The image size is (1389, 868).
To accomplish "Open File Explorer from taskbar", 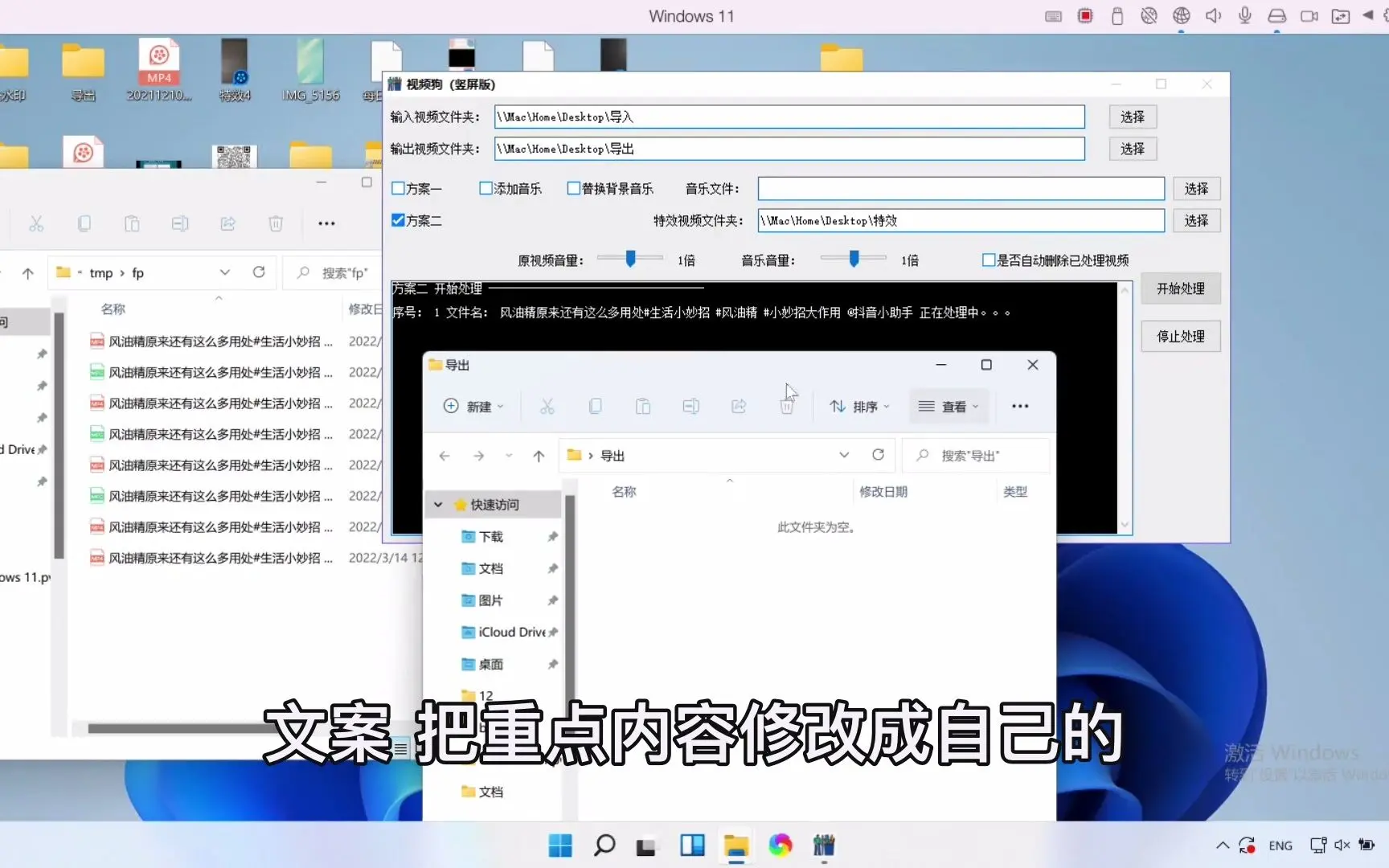I will coord(735,845).
